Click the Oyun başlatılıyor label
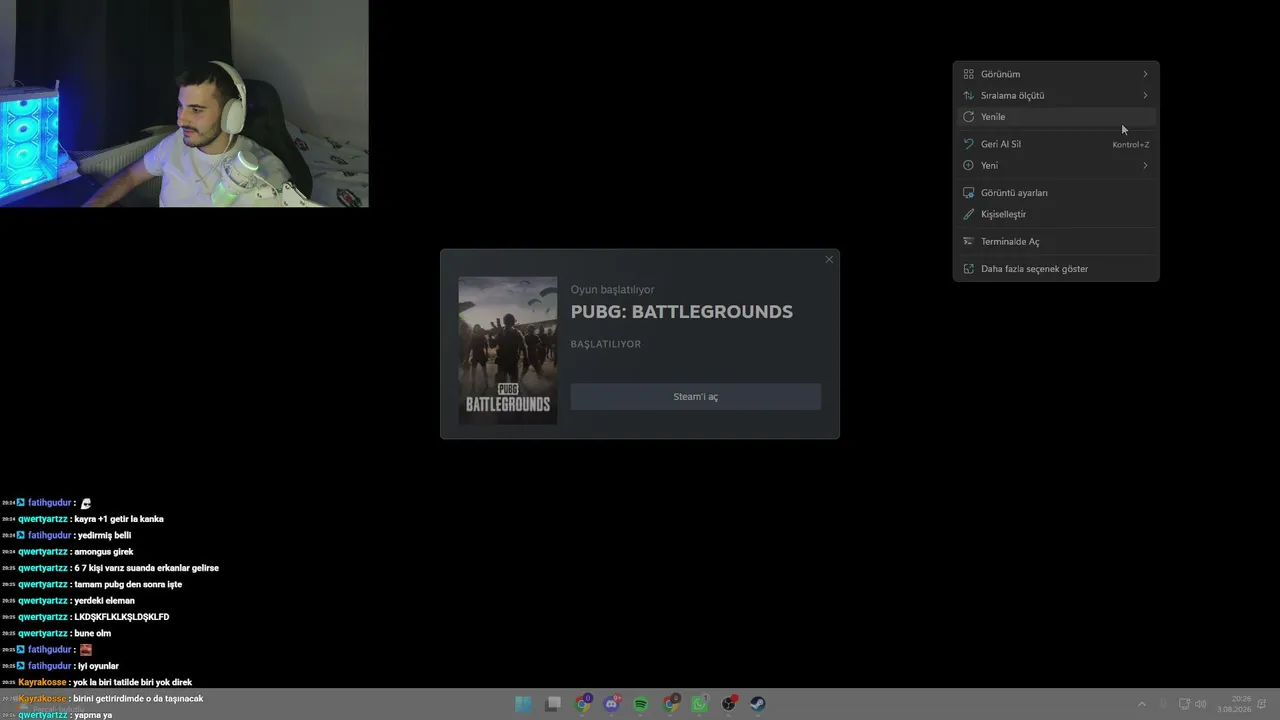Screen dimensions: 1280x720 [613, 290]
